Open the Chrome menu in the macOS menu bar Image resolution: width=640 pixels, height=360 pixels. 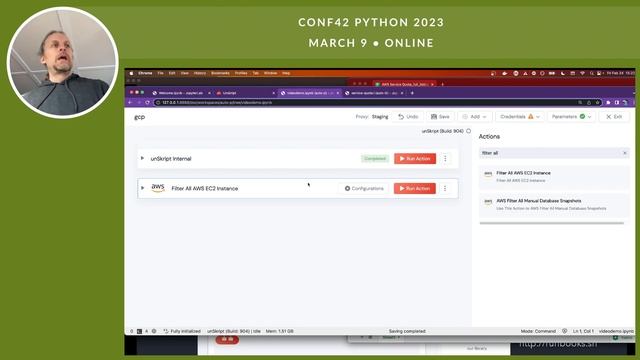click(x=145, y=73)
